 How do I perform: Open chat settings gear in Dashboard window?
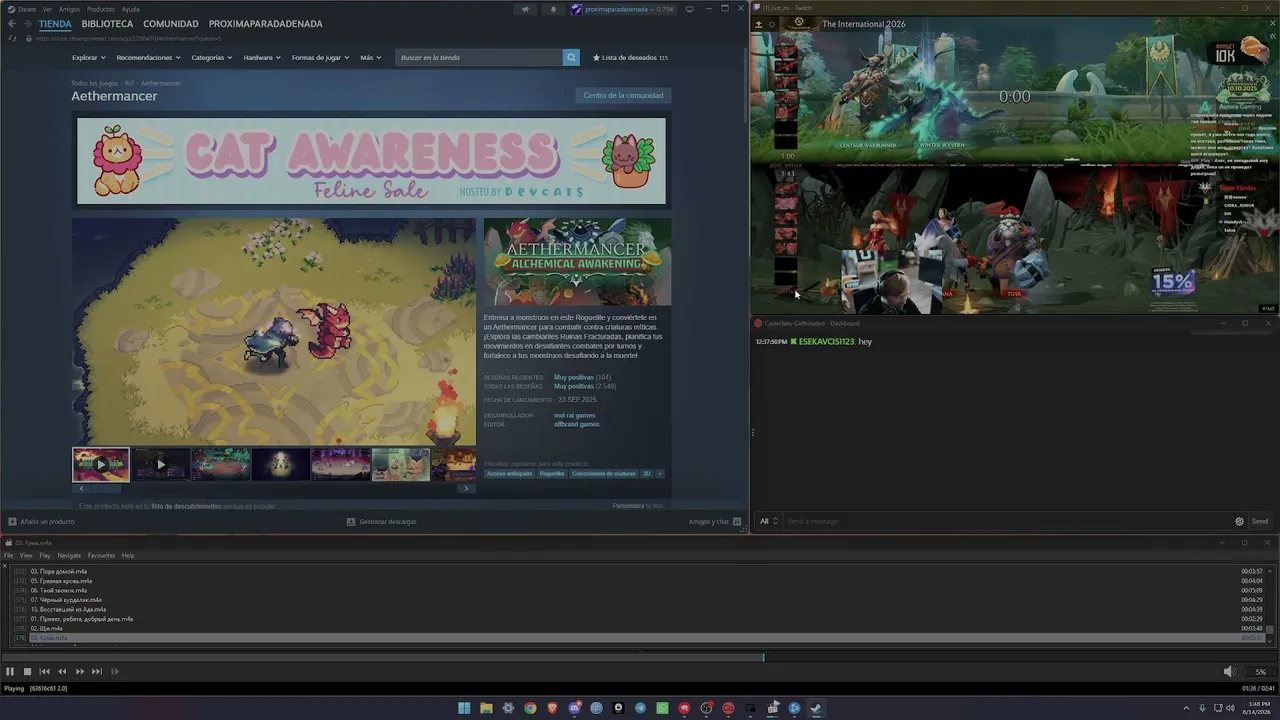tap(1239, 521)
